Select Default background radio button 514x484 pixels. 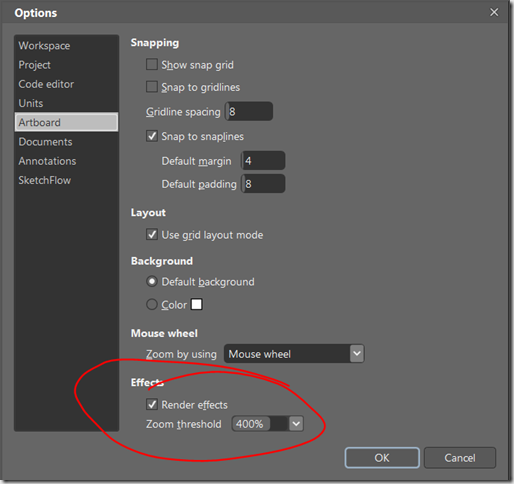152,282
